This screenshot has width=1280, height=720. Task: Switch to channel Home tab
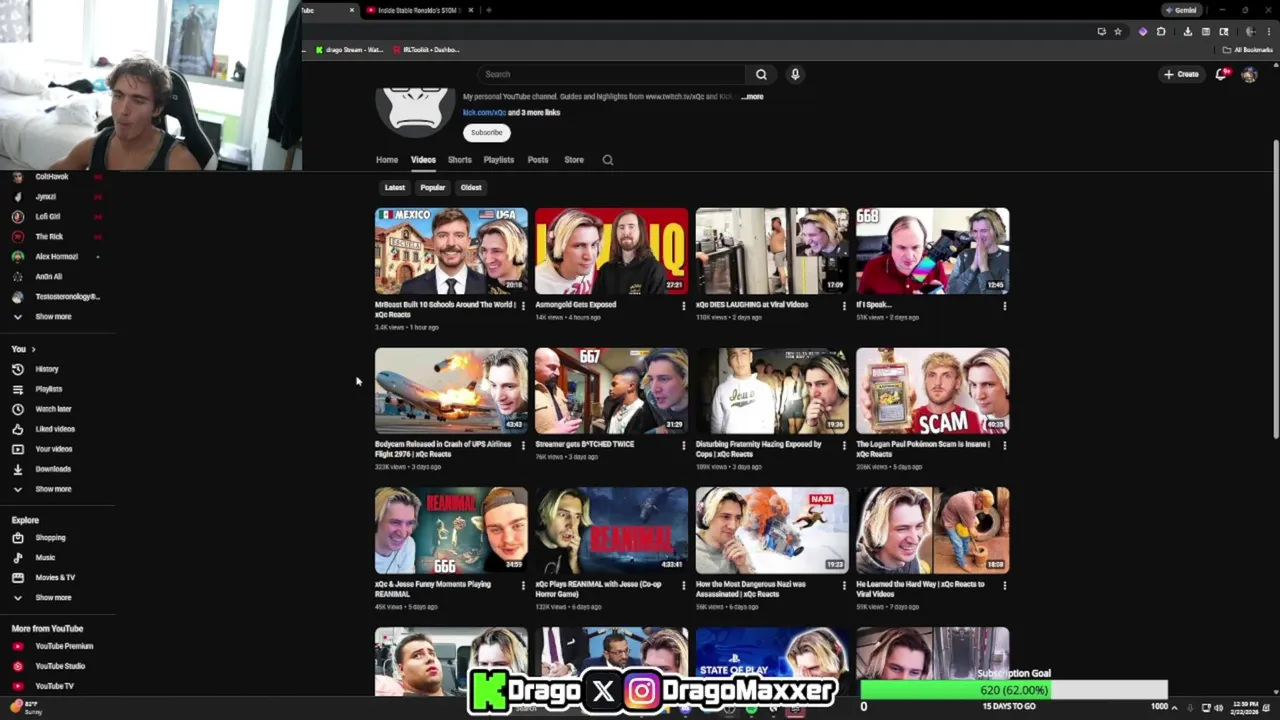tap(387, 160)
